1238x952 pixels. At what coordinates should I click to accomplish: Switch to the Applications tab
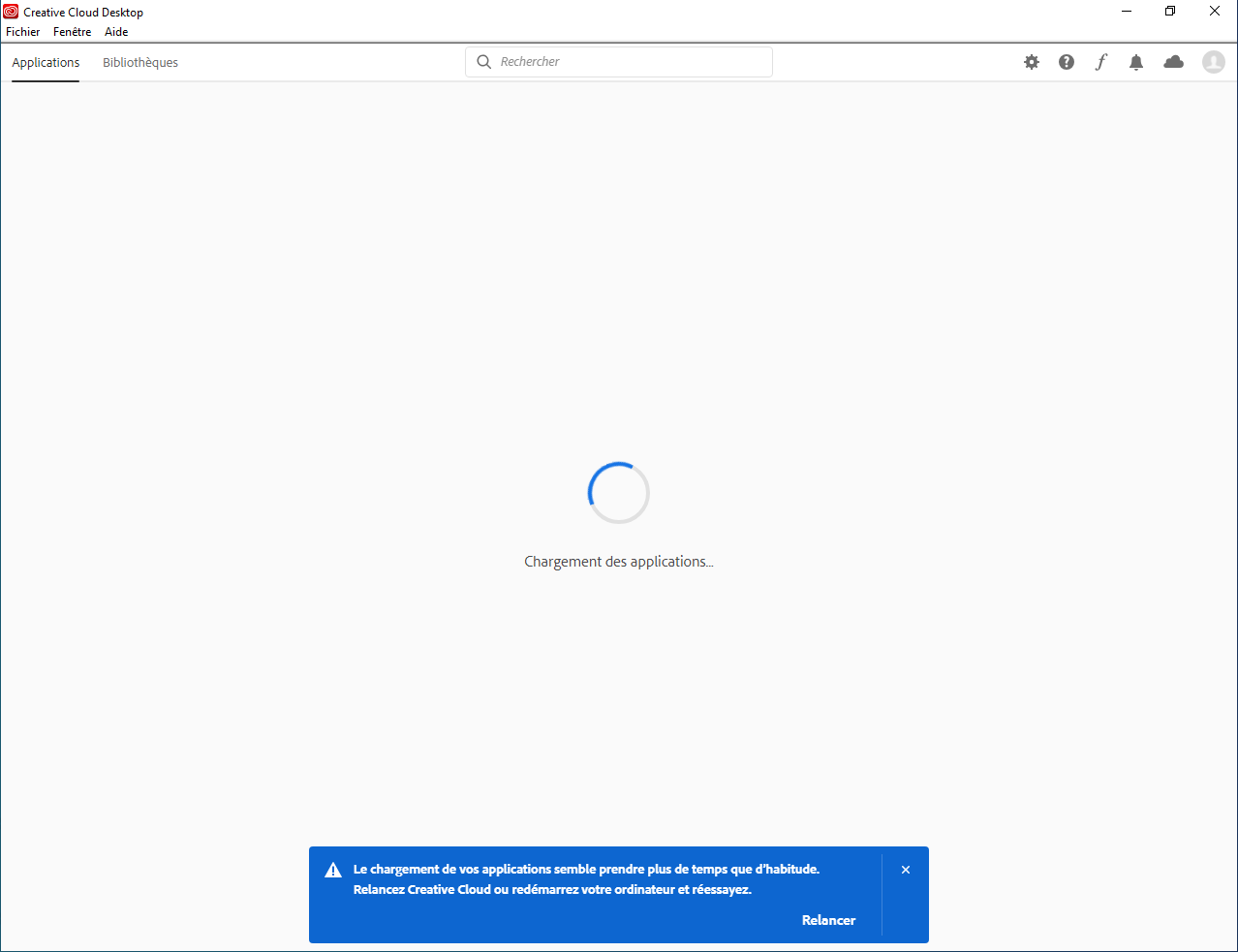(46, 62)
